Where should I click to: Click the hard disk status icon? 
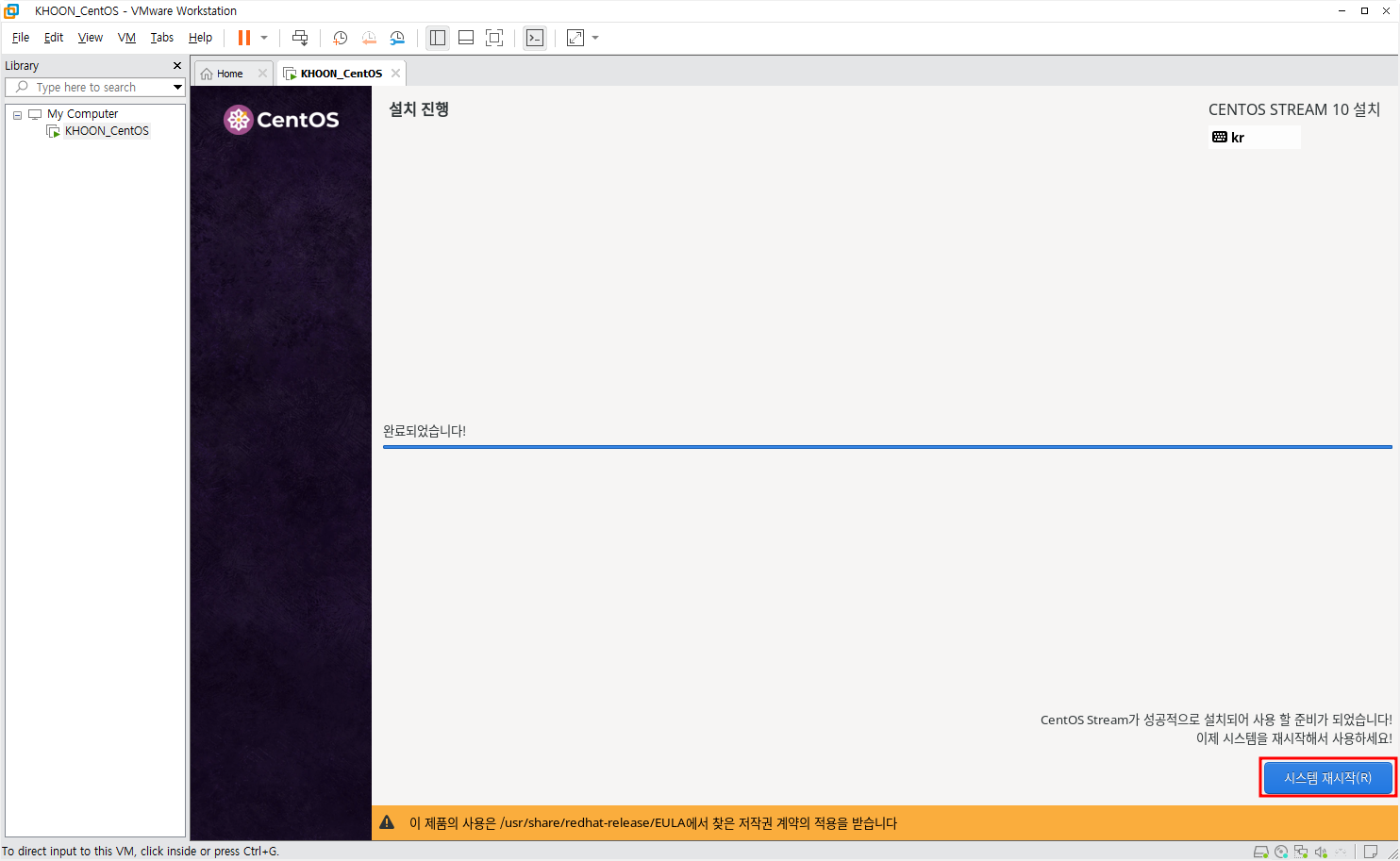click(1260, 852)
